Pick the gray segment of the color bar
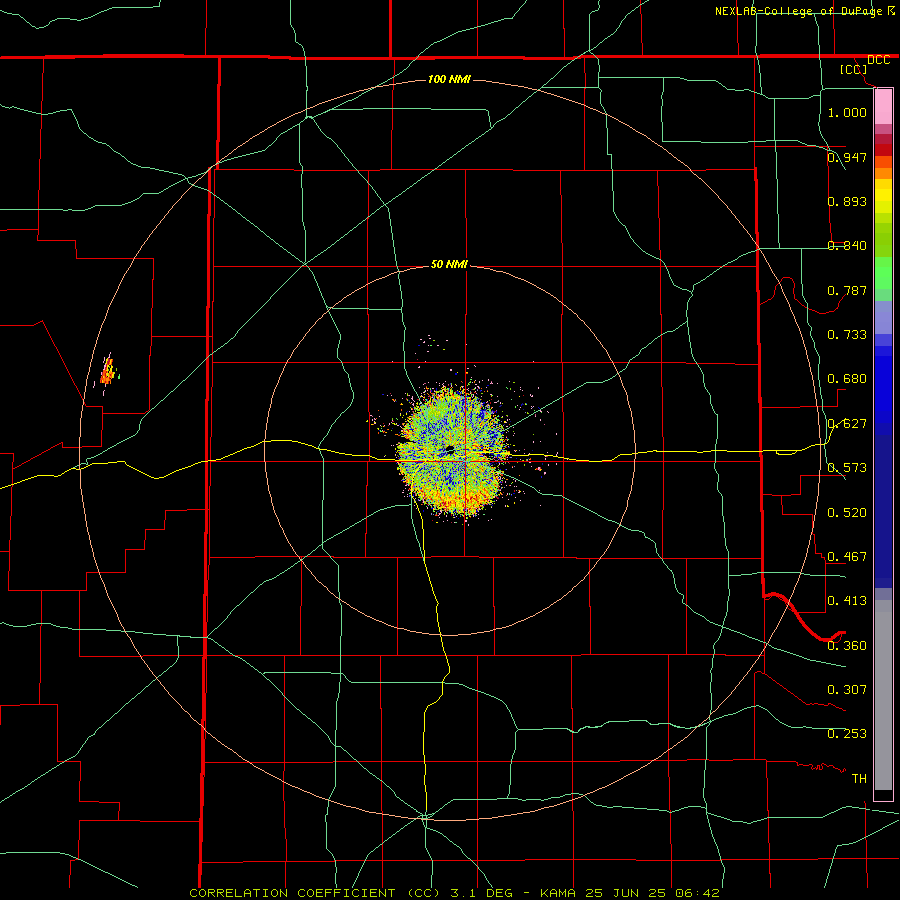Viewport: 900px width, 900px height. point(883,695)
